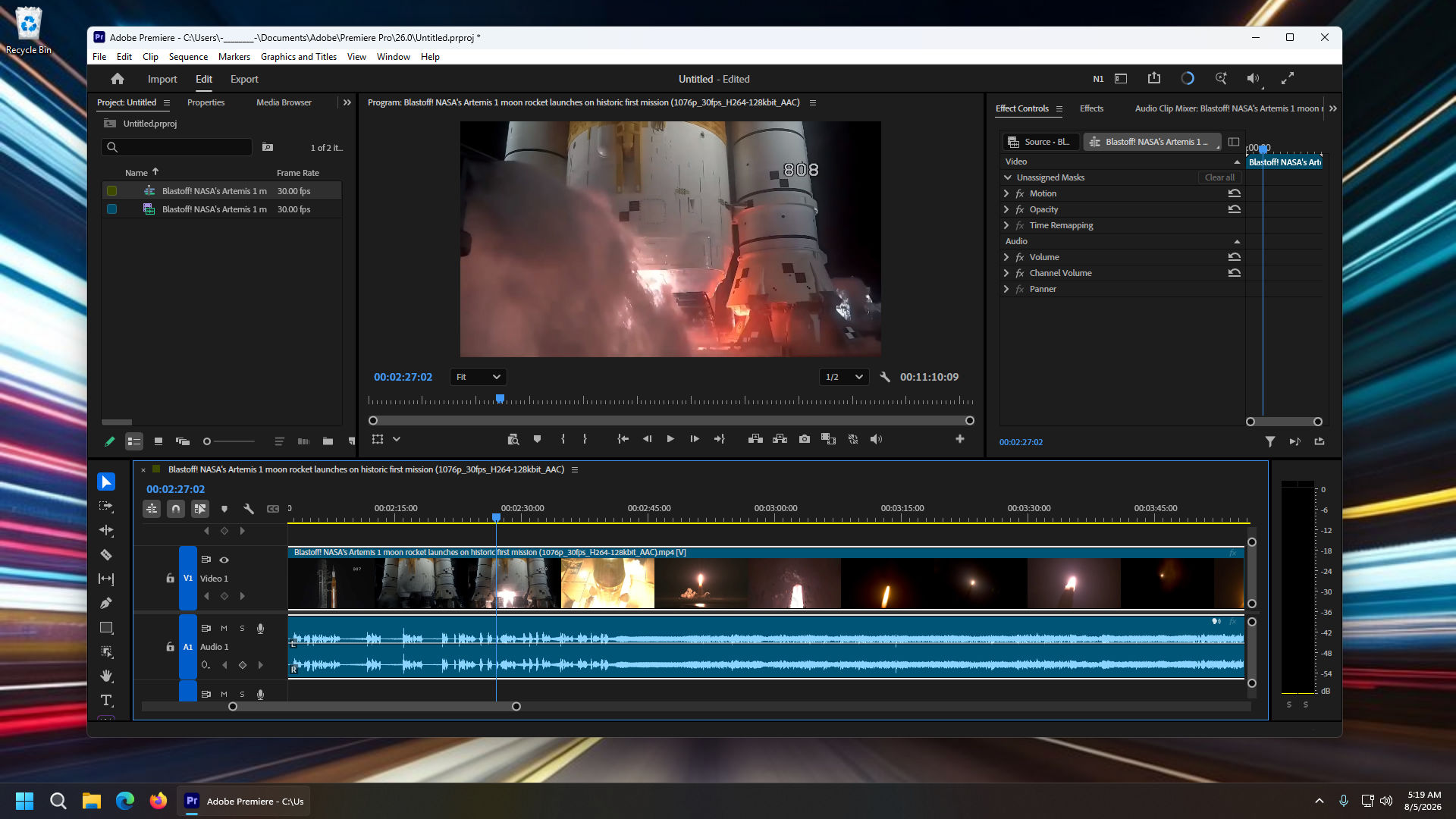The image size is (1456, 819).
Task: Expand Time Remapping properties
Action: point(1006,225)
